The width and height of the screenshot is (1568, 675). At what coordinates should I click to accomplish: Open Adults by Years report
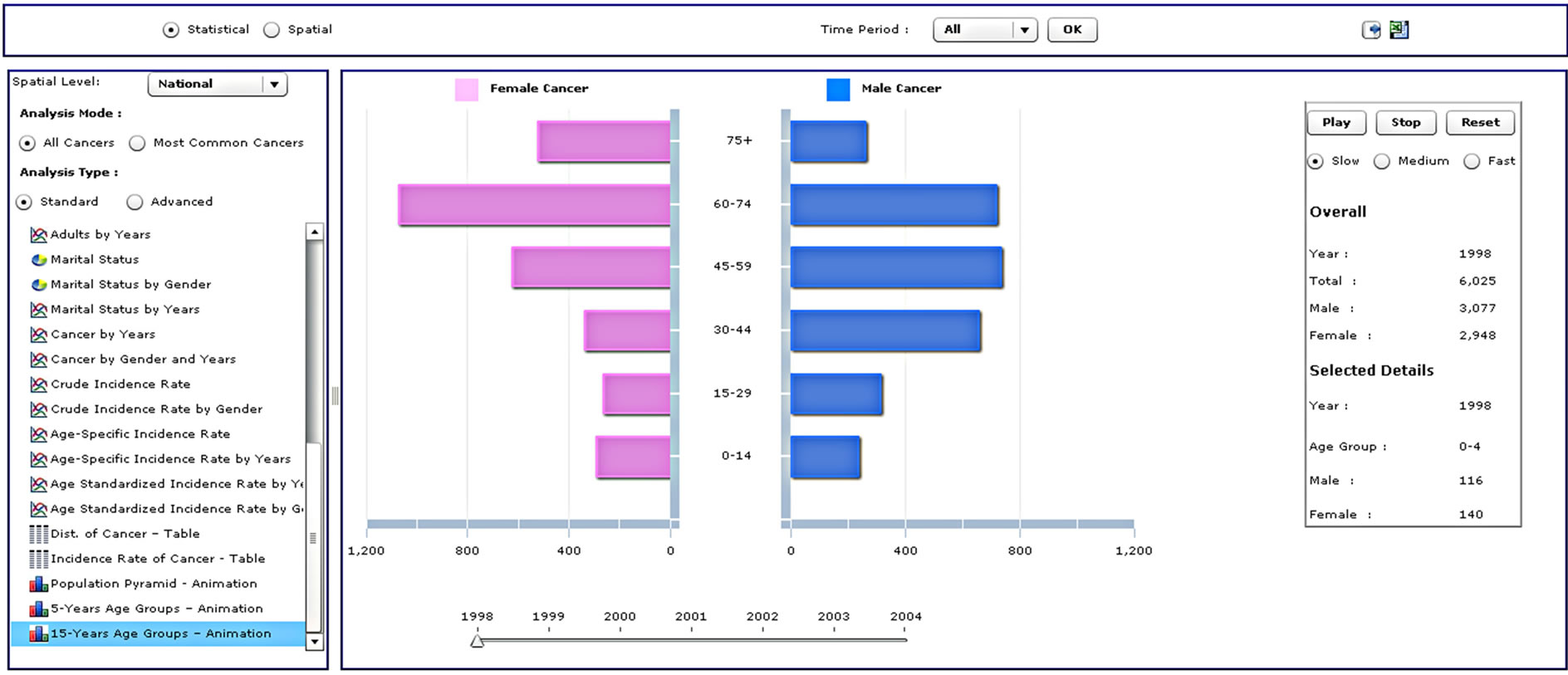point(100,235)
